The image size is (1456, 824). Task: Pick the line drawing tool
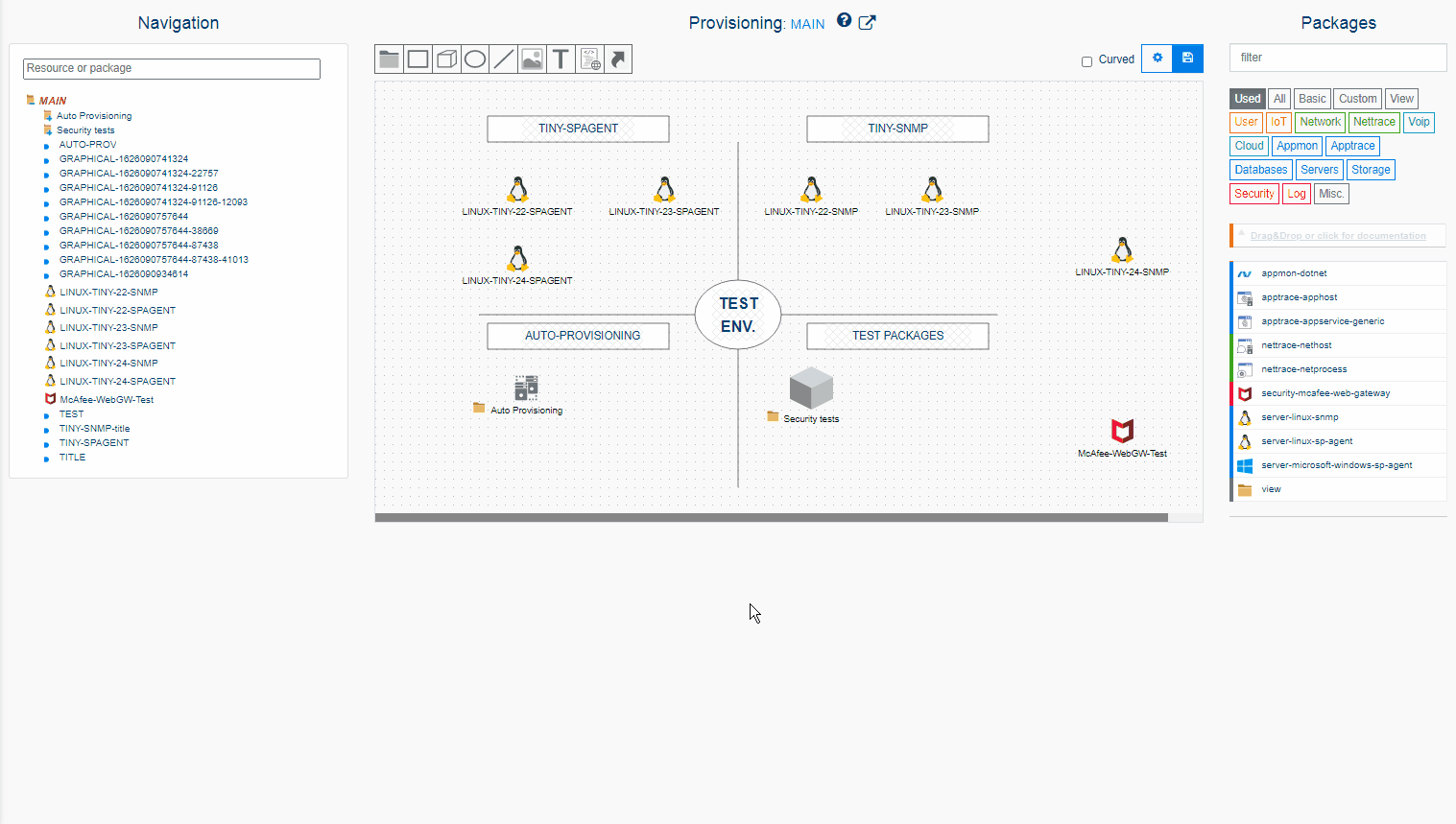click(x=503, y=59)
